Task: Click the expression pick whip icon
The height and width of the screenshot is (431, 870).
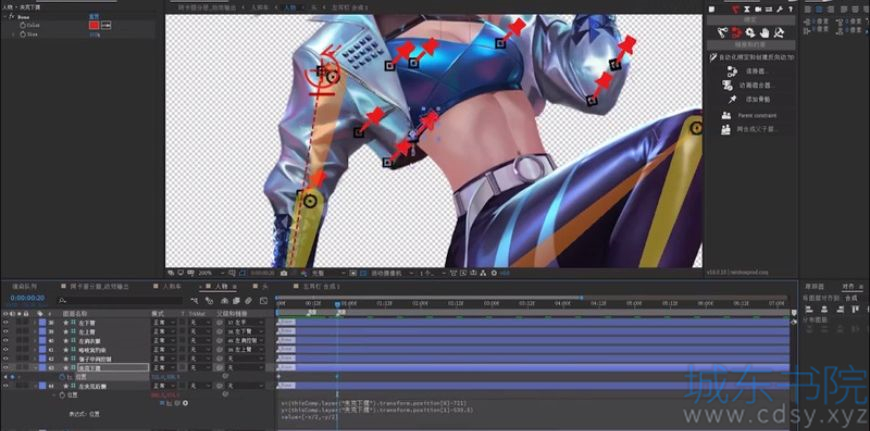Action: [177, 403]
